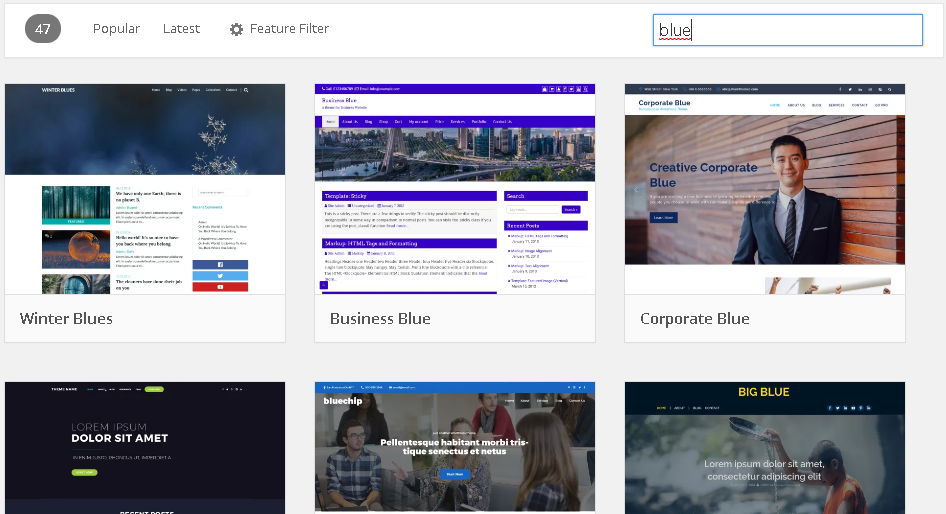This screenshot has width=946, height=514.
Task: Click the search field containing "blue"
Action: tap(787, 30)
